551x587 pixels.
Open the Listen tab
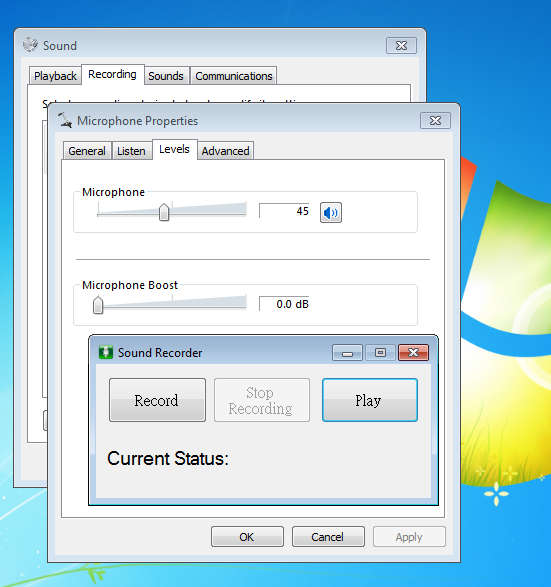click(131, 151)
